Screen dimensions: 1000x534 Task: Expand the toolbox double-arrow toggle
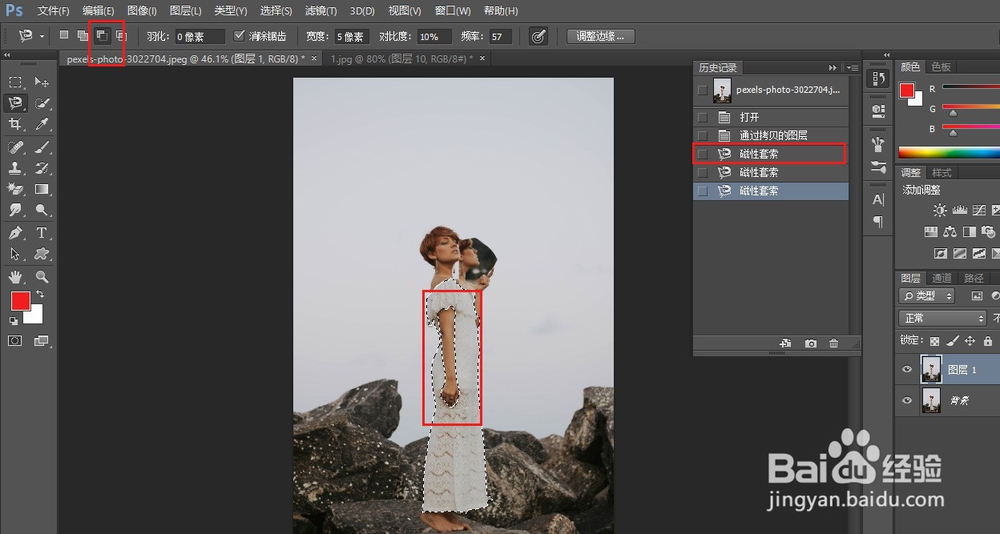[7, 56]
